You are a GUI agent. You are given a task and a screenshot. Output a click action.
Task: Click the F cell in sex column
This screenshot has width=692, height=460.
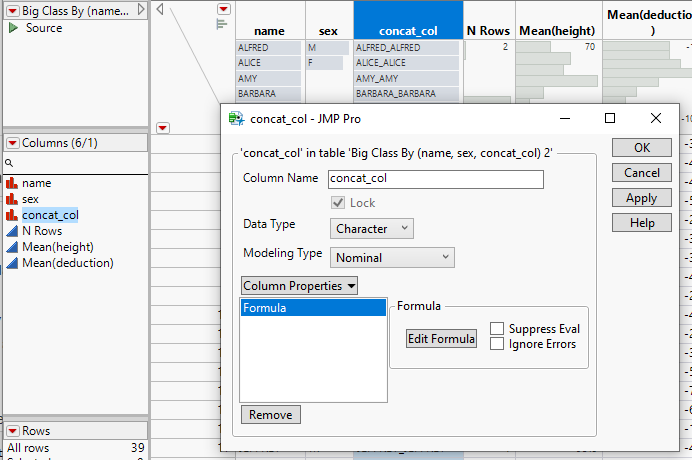[x=325, y=63]
